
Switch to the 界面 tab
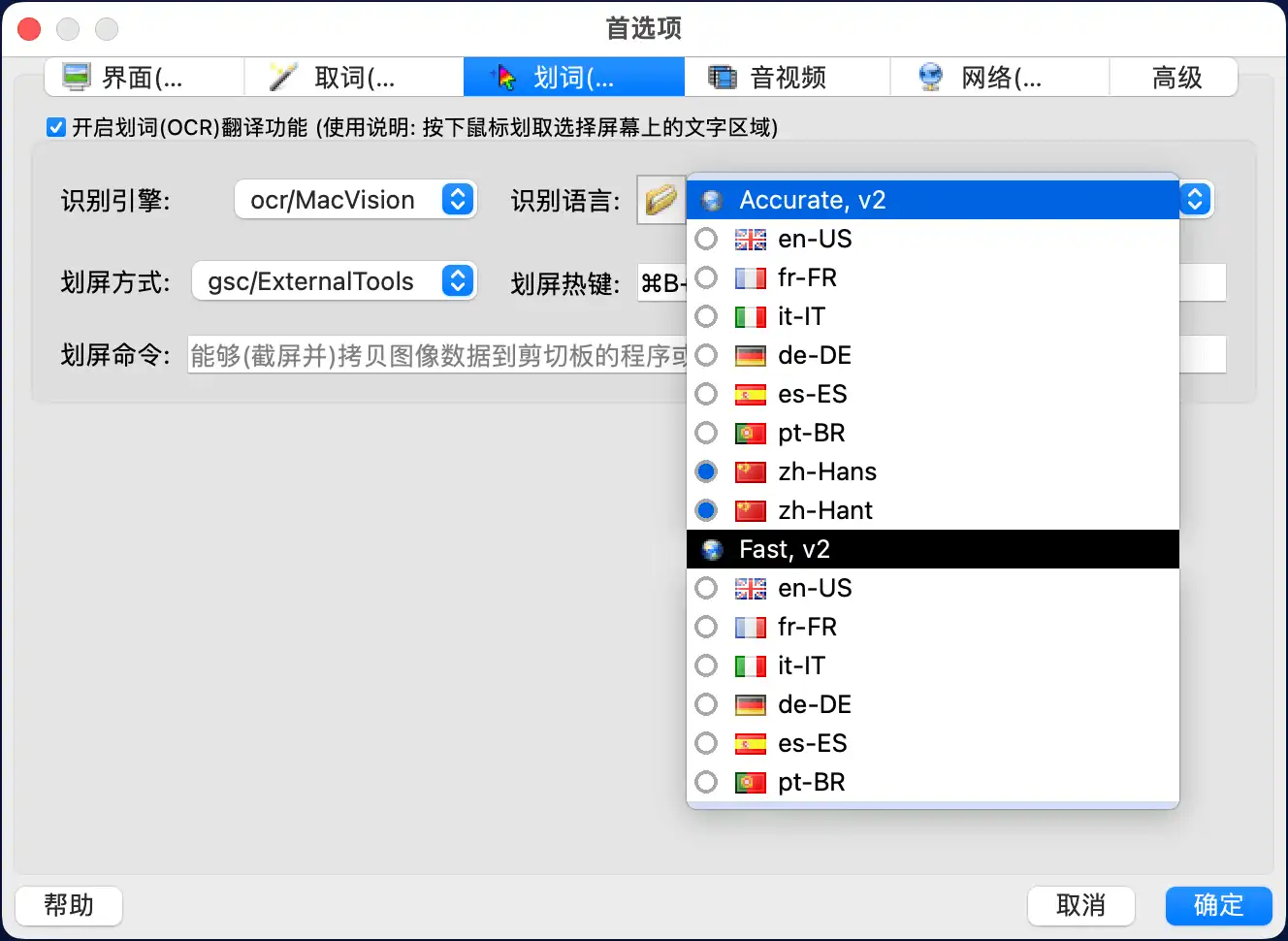[144, 77]
